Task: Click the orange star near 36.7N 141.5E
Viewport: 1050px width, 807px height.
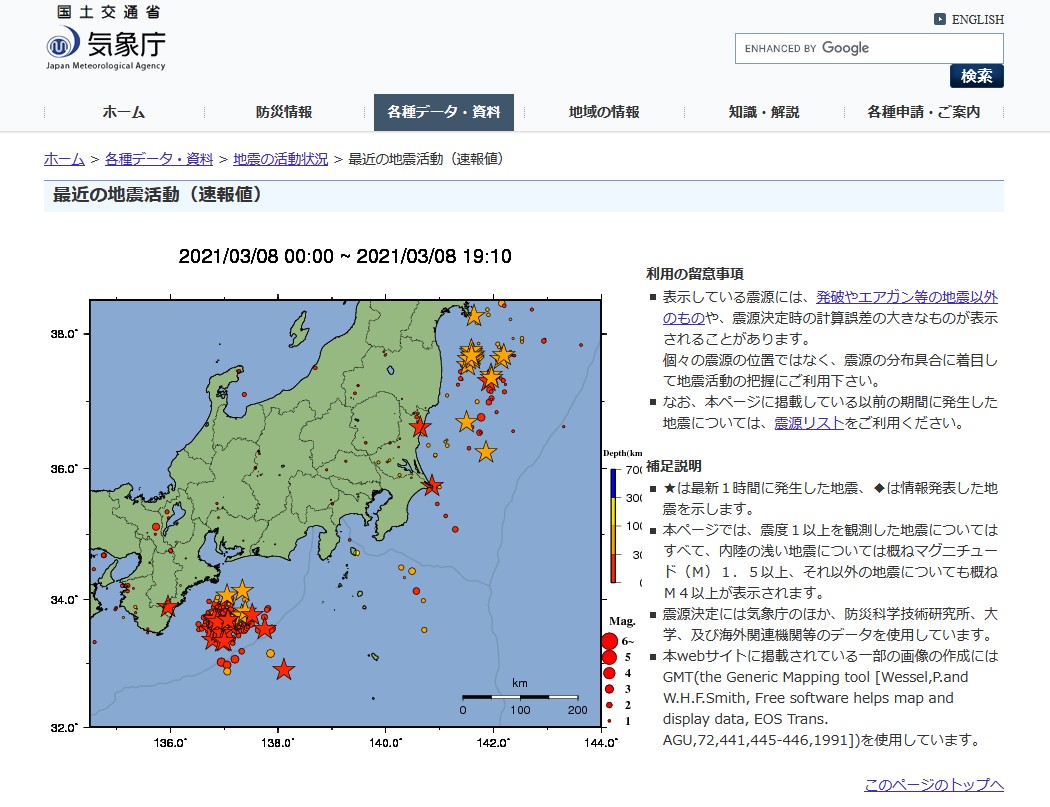Action: 466,422
